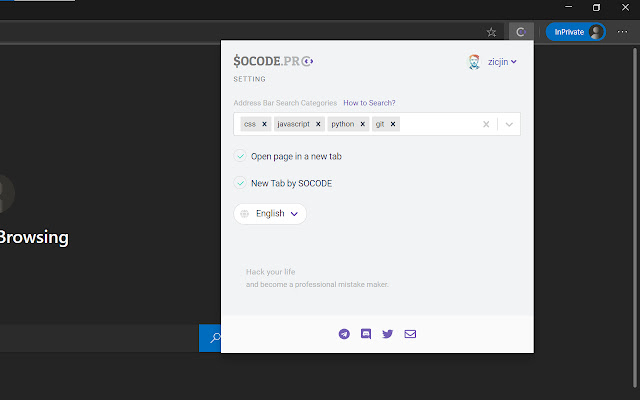Click the page search box
The width and height of the screenshot is (640, 400).
pos(99,338)
